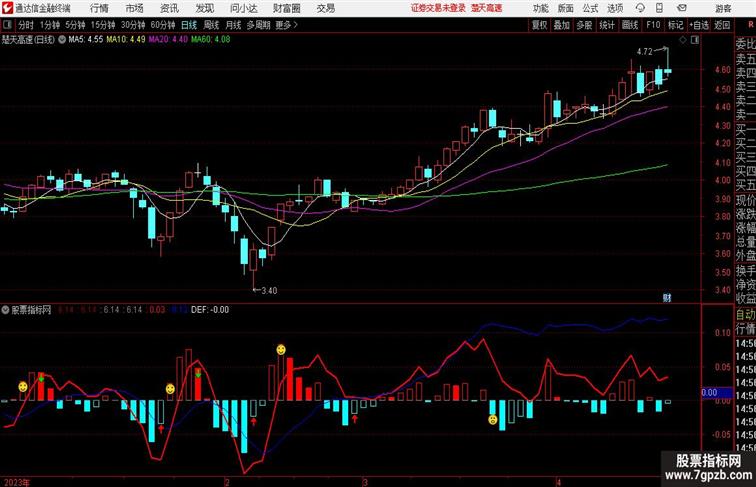Open the 选项 menu

pyautogui.click(x=615, y=8)
